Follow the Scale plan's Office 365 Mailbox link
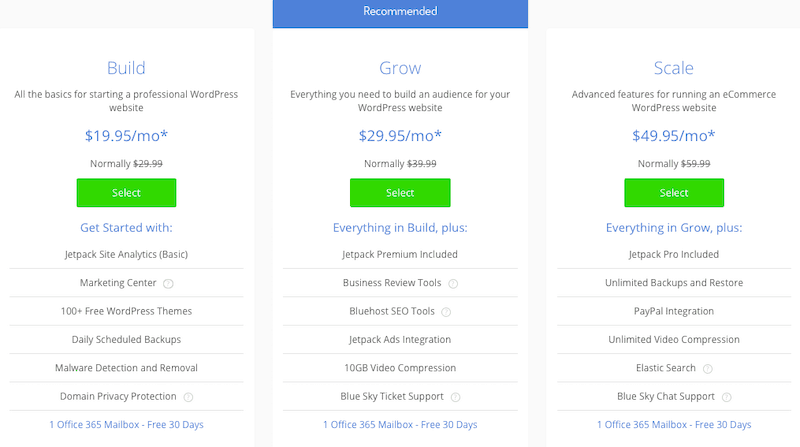 674,424
